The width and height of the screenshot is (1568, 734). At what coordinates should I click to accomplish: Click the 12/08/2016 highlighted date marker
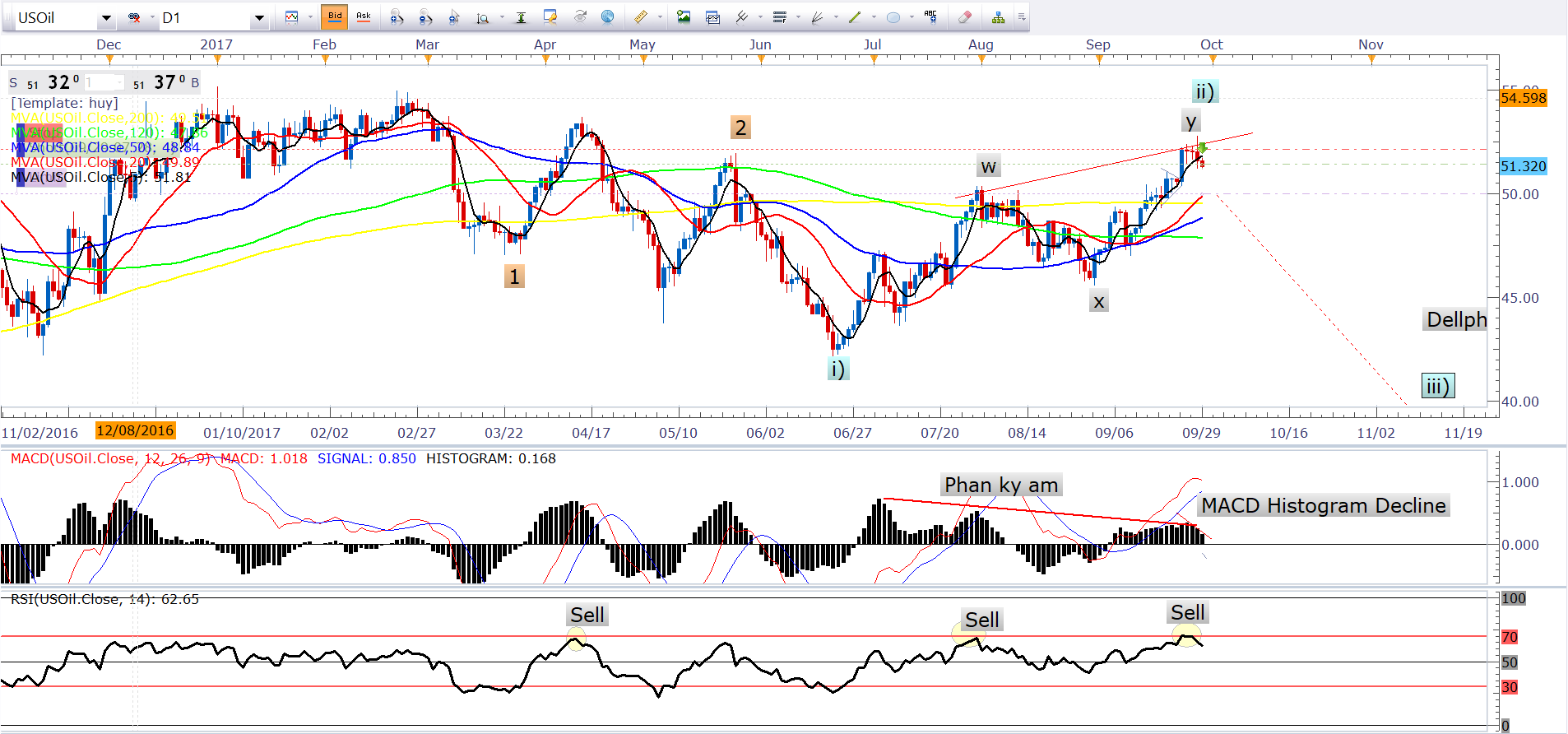point(135,430)
